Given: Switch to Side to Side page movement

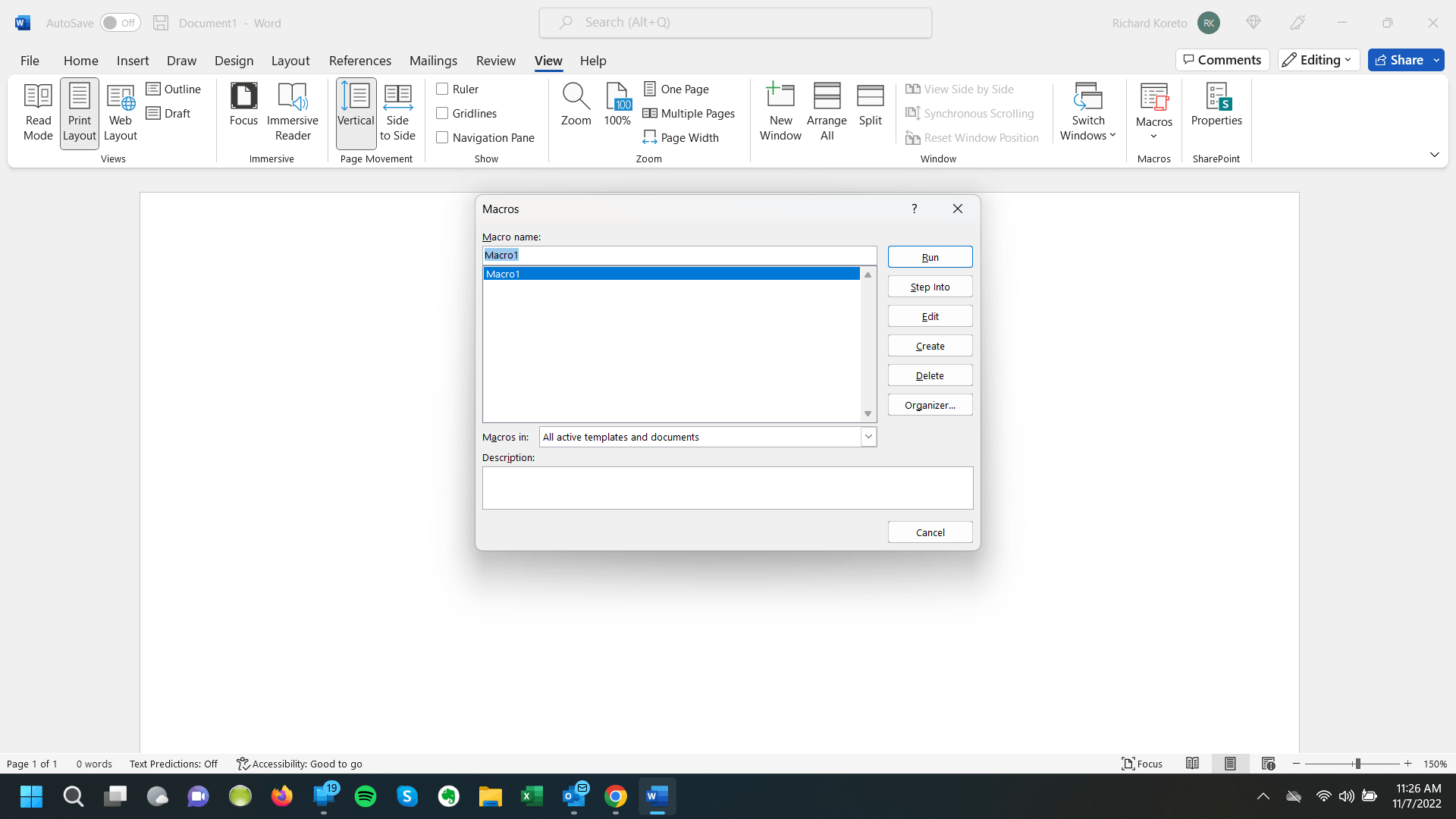Looking at the screenshot, I should click(397, 112).
